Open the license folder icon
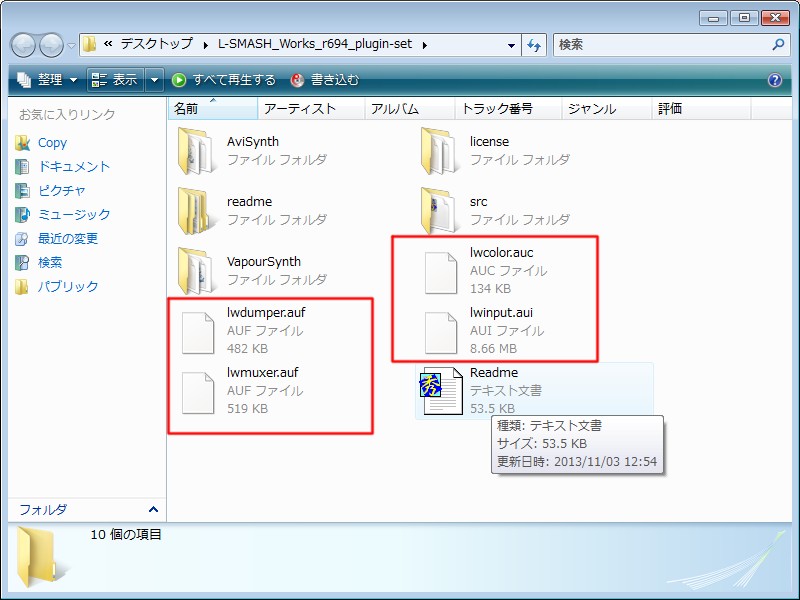The image size is (800, 600). [x=439, y=151]
